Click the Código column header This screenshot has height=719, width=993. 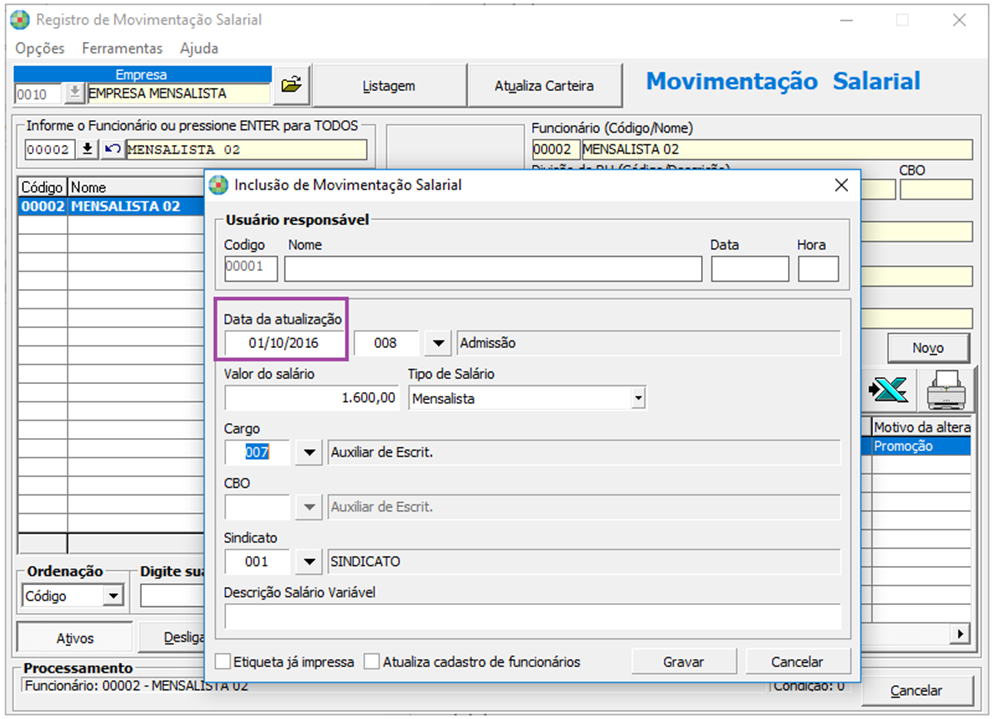tap(42, 188)
